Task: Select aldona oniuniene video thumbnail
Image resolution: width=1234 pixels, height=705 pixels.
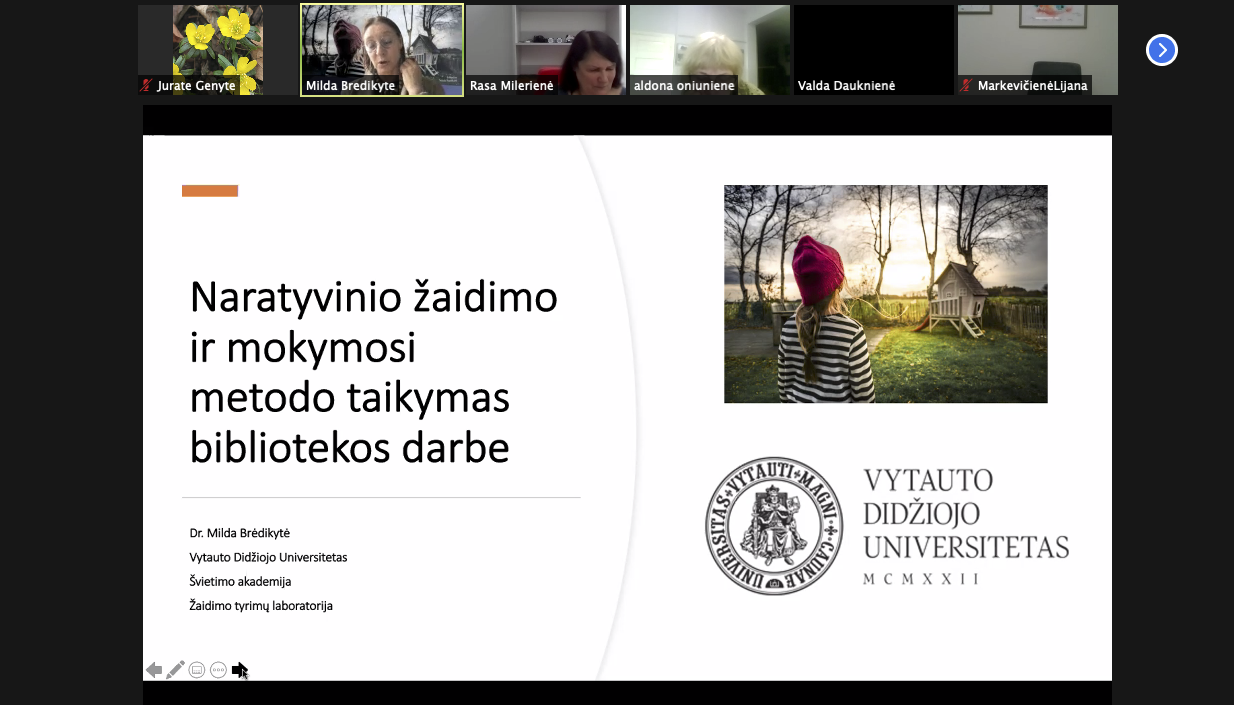Action: pos(710,50)
